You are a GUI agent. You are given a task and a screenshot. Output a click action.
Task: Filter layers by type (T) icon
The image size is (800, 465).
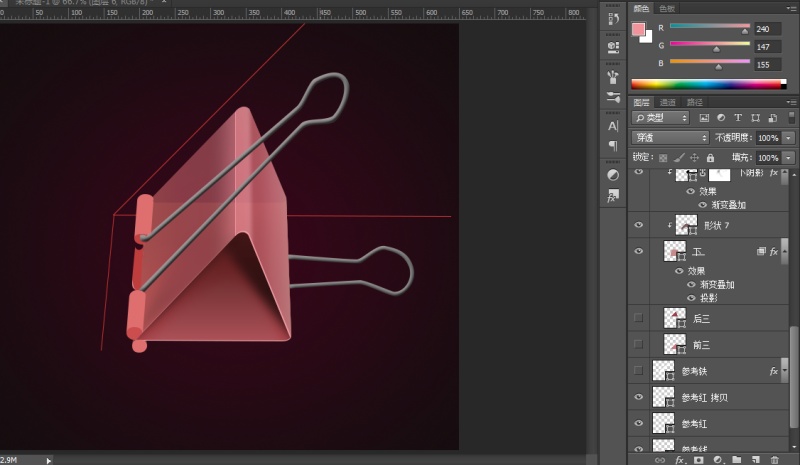738,118
